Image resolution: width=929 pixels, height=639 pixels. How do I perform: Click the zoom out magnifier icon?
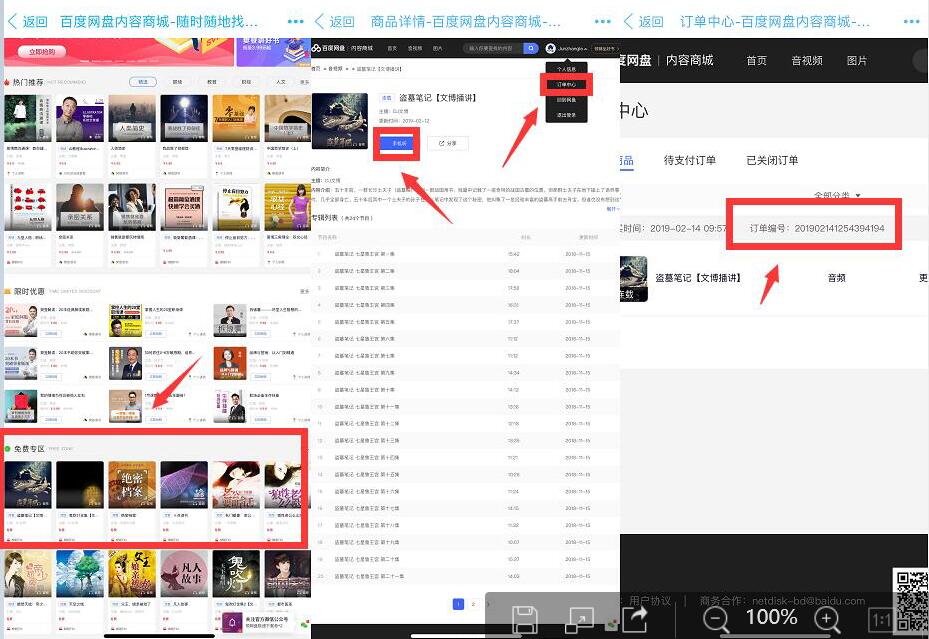coord(716,619)
